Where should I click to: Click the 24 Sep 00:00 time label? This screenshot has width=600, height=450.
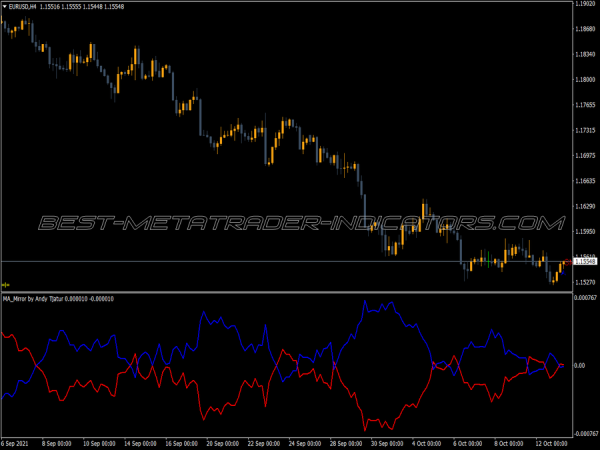(x=305, y=443)
